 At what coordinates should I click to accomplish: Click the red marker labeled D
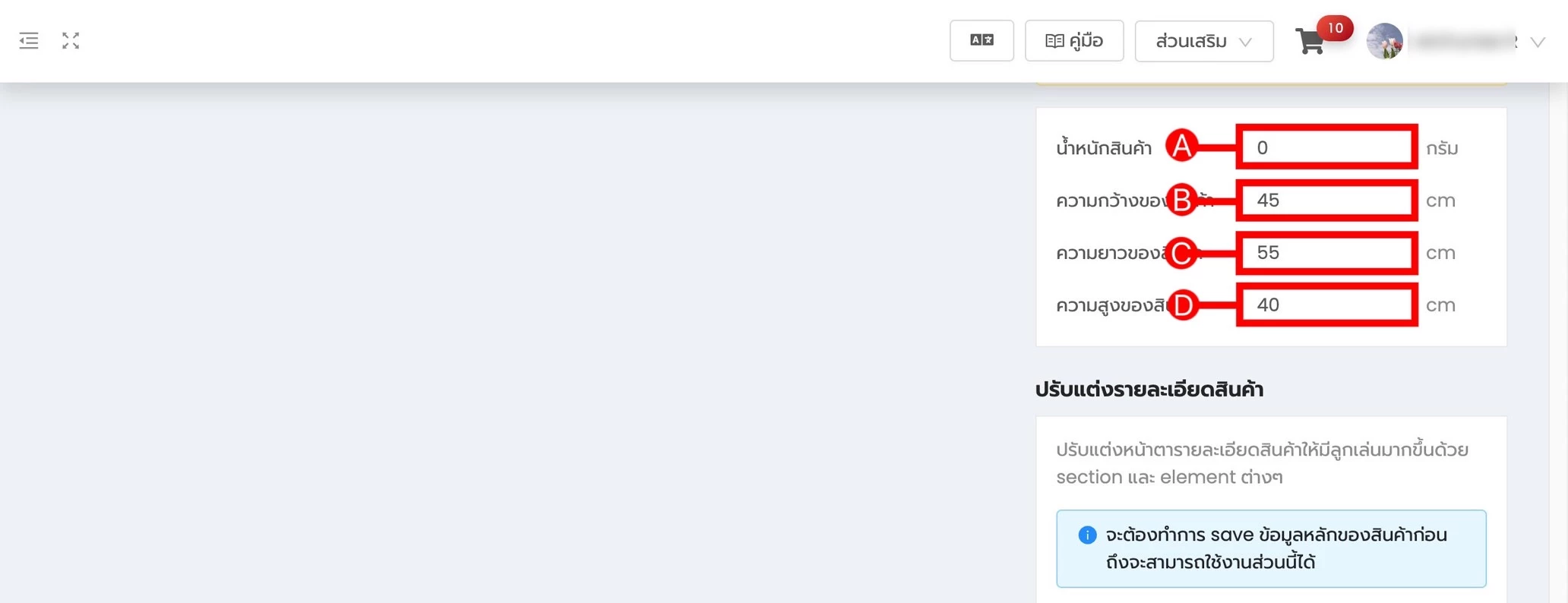coord(1182,305)
